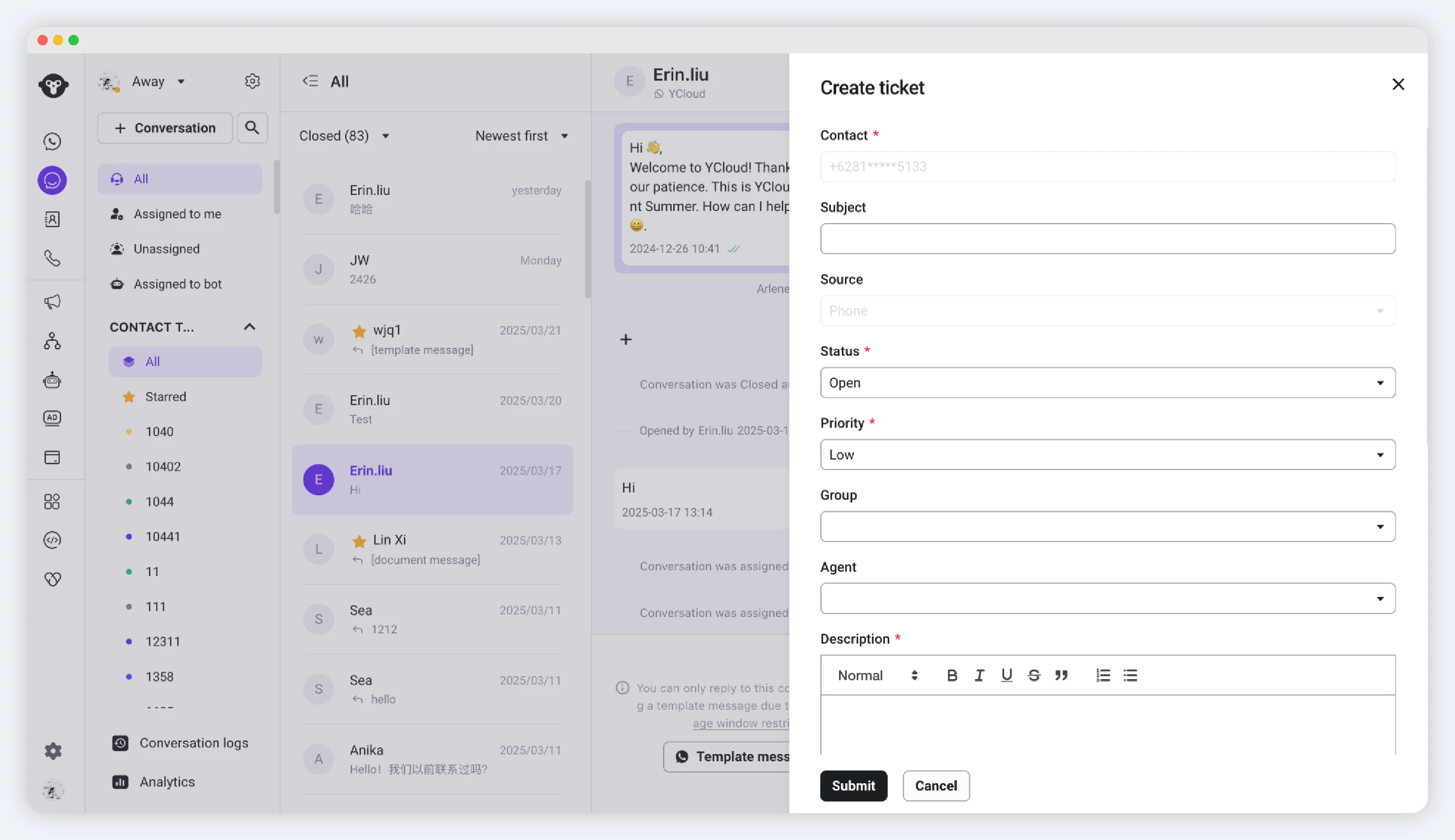The width and height of the screenshot is (1455, 840).
Task: Click the Subject input field
Action: (1107, 238)
